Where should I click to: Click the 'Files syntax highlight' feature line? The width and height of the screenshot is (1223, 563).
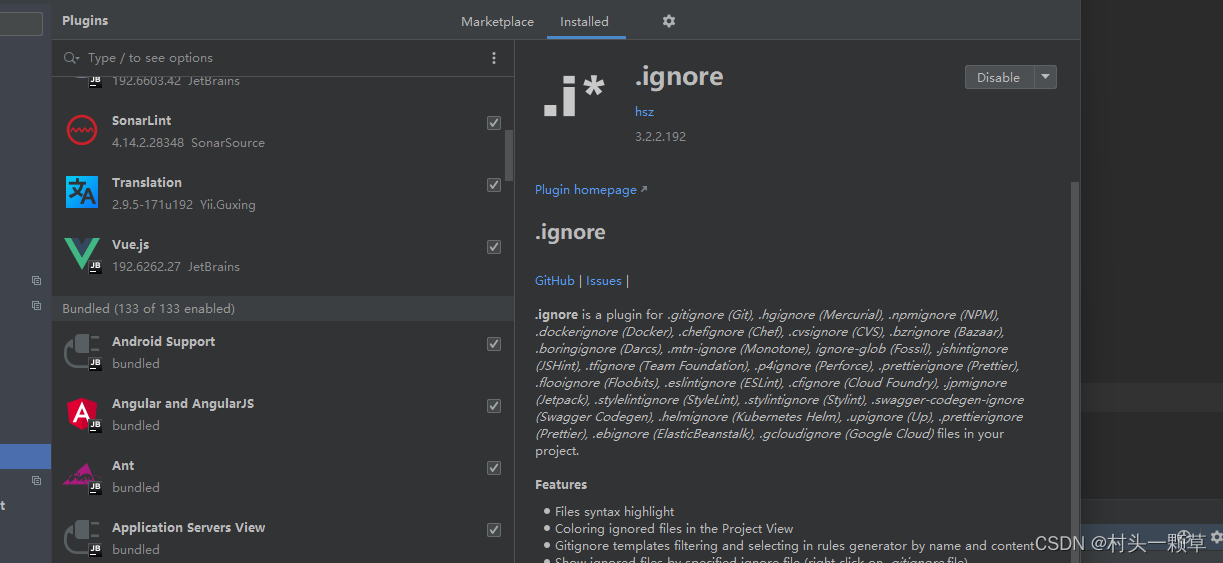pyautogui.click(x=614, y=511)
